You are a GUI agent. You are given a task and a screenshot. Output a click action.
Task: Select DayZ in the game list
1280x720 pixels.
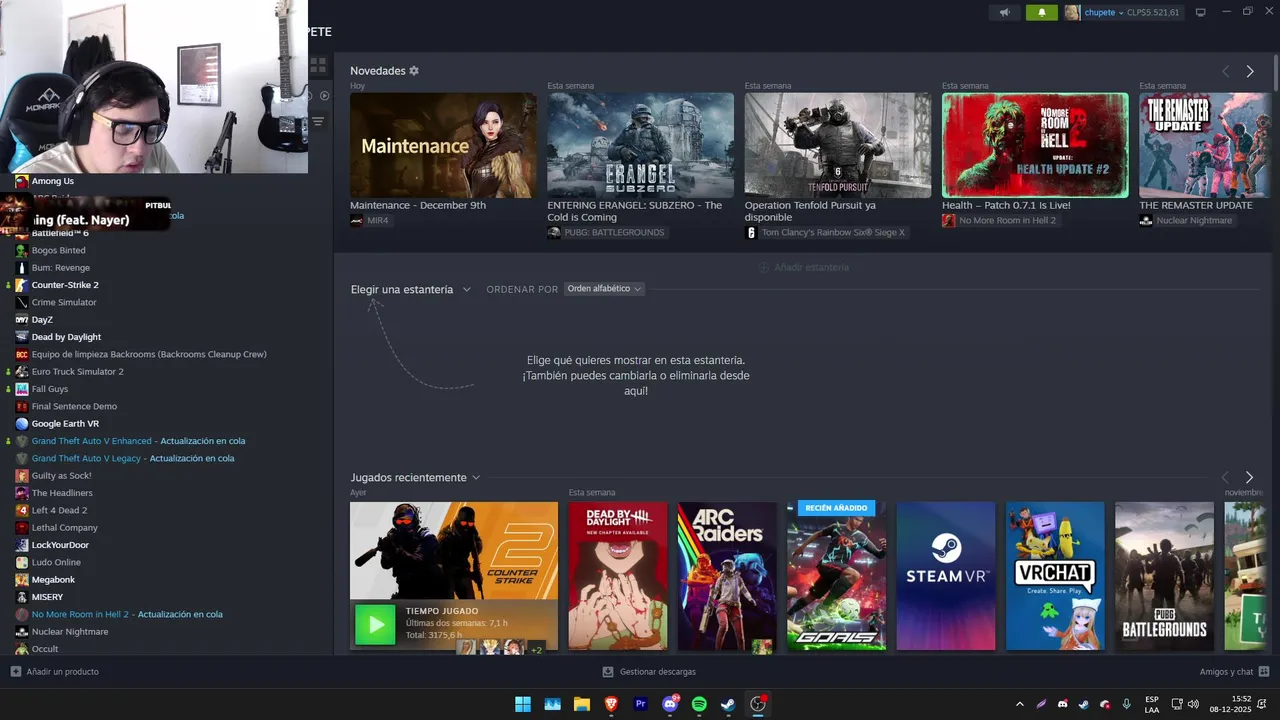[x=42, y=320]
